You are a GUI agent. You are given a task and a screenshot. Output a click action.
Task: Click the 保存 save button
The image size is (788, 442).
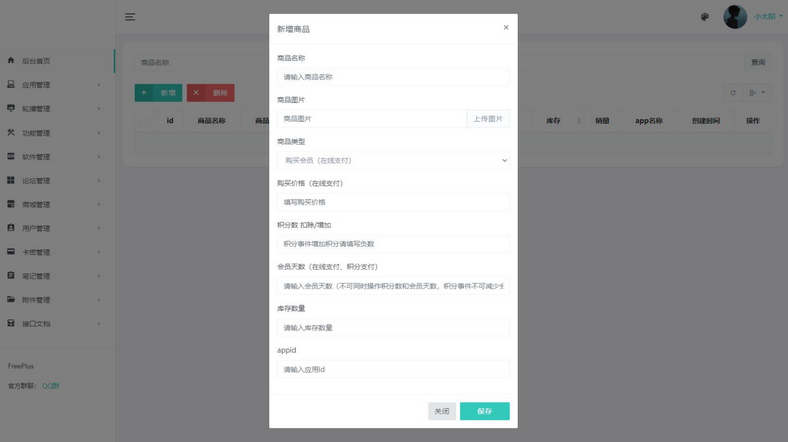point(484,411)
